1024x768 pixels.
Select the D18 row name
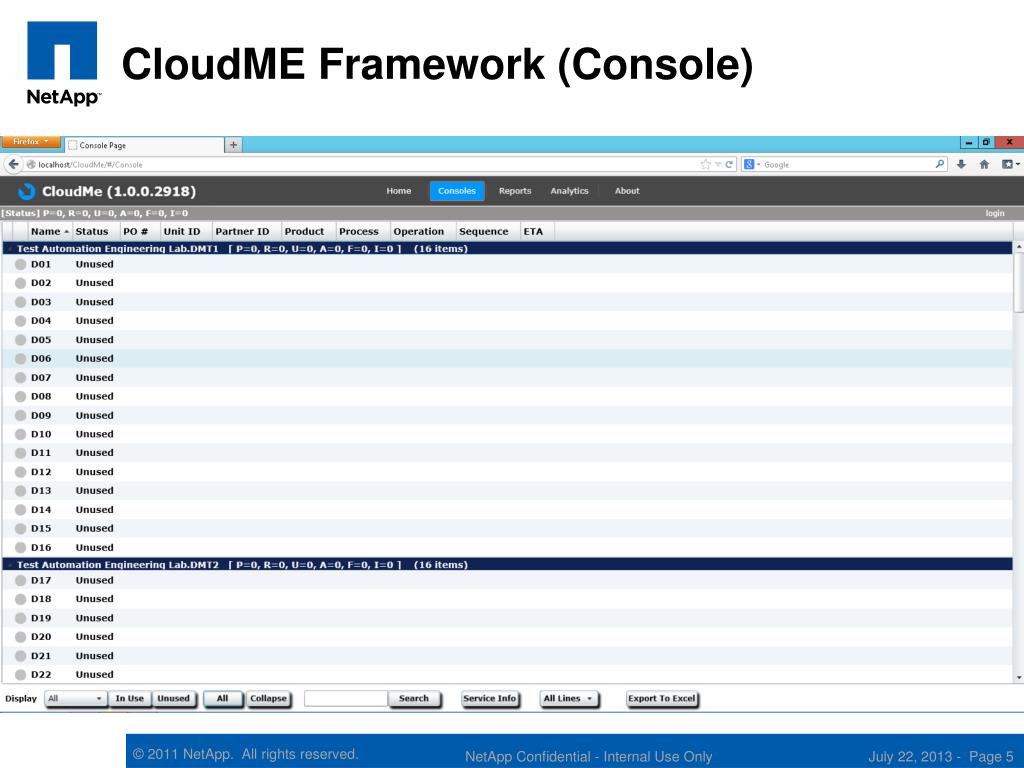click(x=41, y=599)
